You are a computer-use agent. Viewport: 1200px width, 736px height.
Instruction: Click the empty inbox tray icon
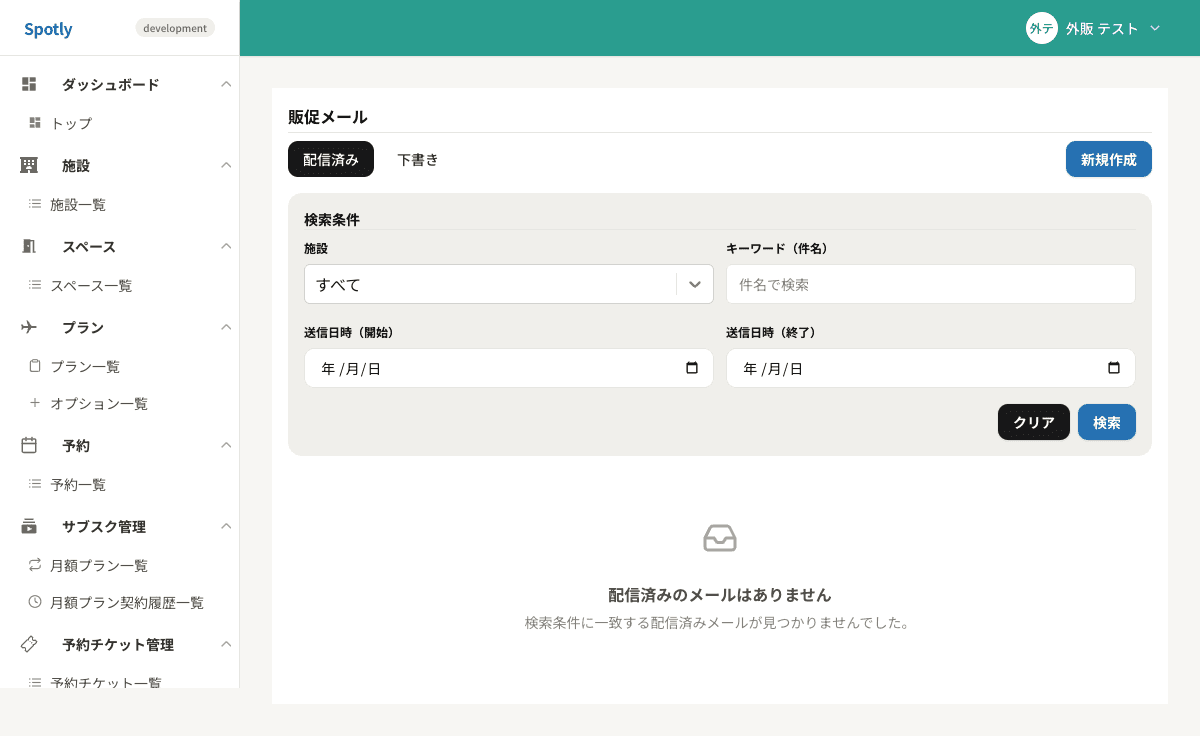(720, 538)
